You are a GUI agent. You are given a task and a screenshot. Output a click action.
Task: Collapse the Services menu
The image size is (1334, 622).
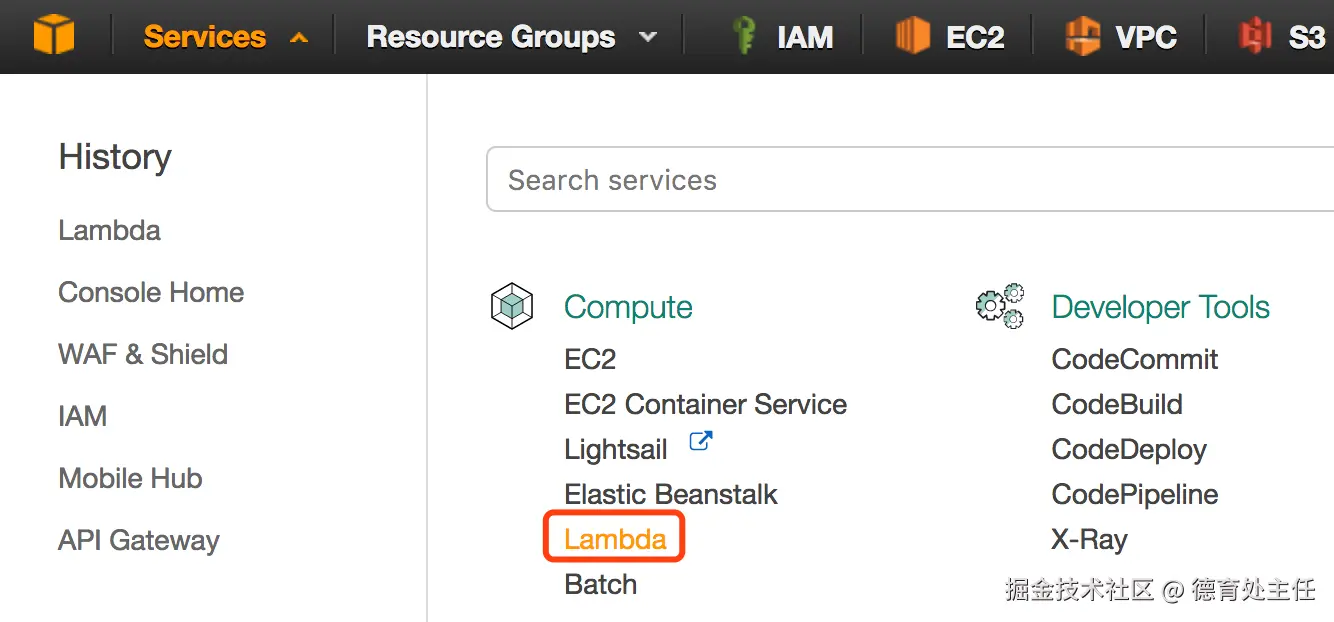click(224, 37)
